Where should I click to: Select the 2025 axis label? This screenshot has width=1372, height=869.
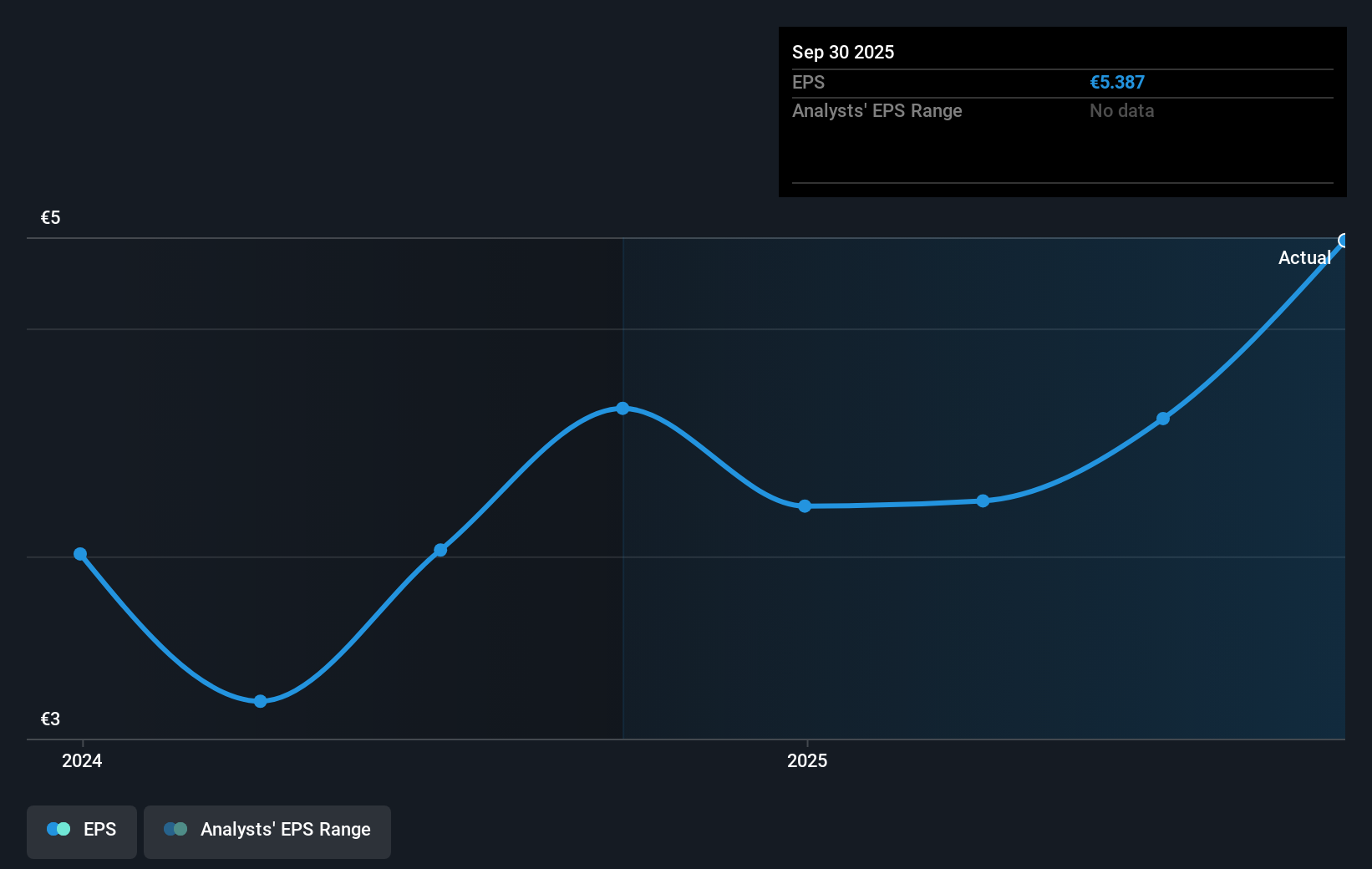coord(807,760)
